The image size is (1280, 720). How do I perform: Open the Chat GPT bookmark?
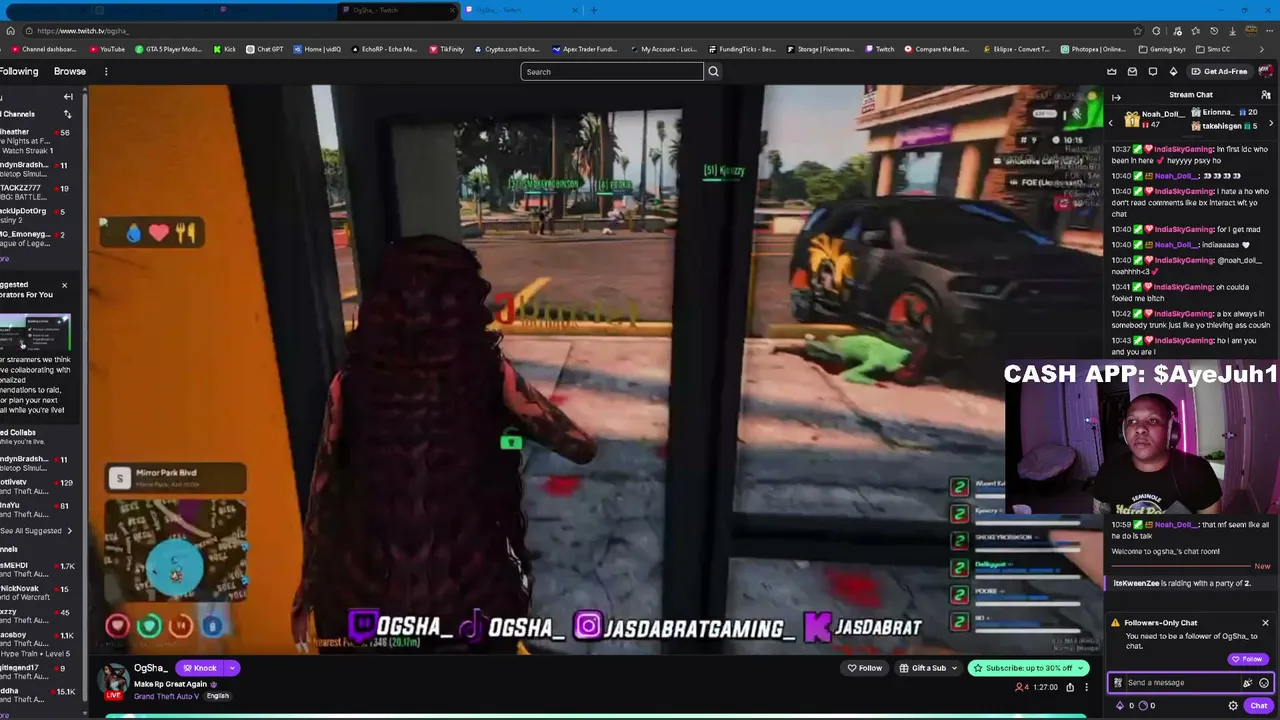point(264,49)
